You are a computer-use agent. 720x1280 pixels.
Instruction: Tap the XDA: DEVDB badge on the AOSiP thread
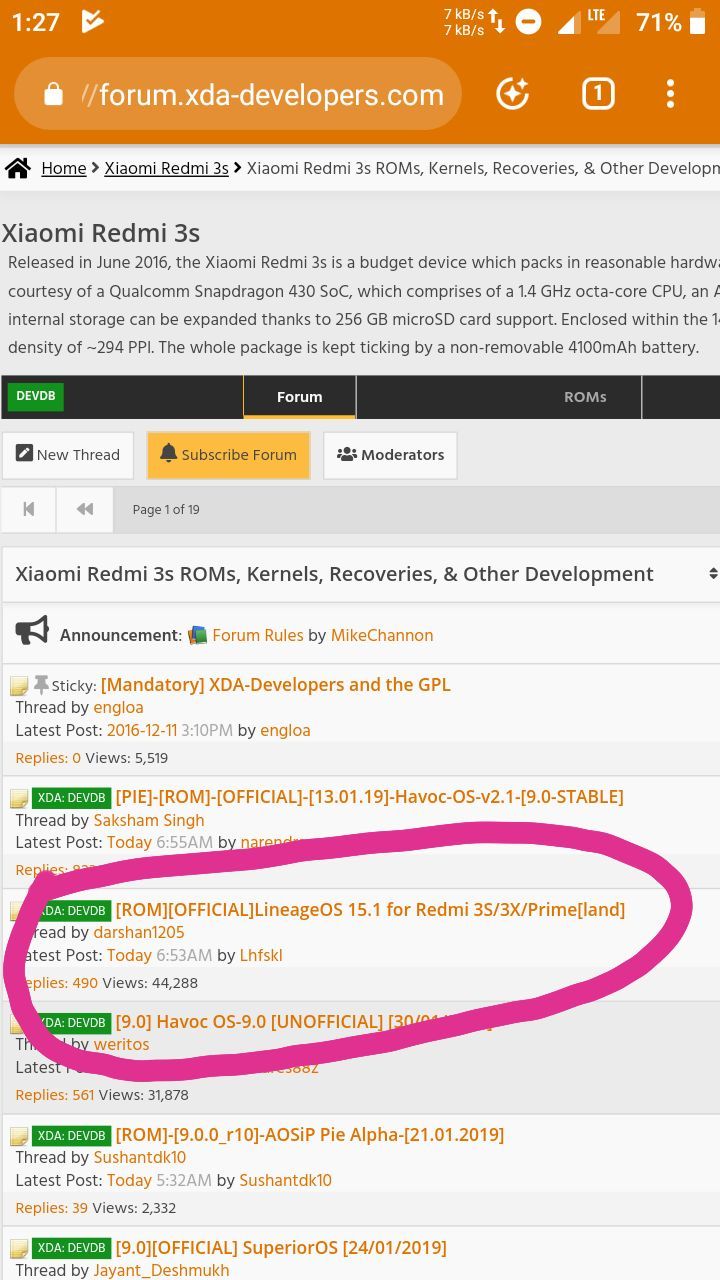coord(71,1135)
